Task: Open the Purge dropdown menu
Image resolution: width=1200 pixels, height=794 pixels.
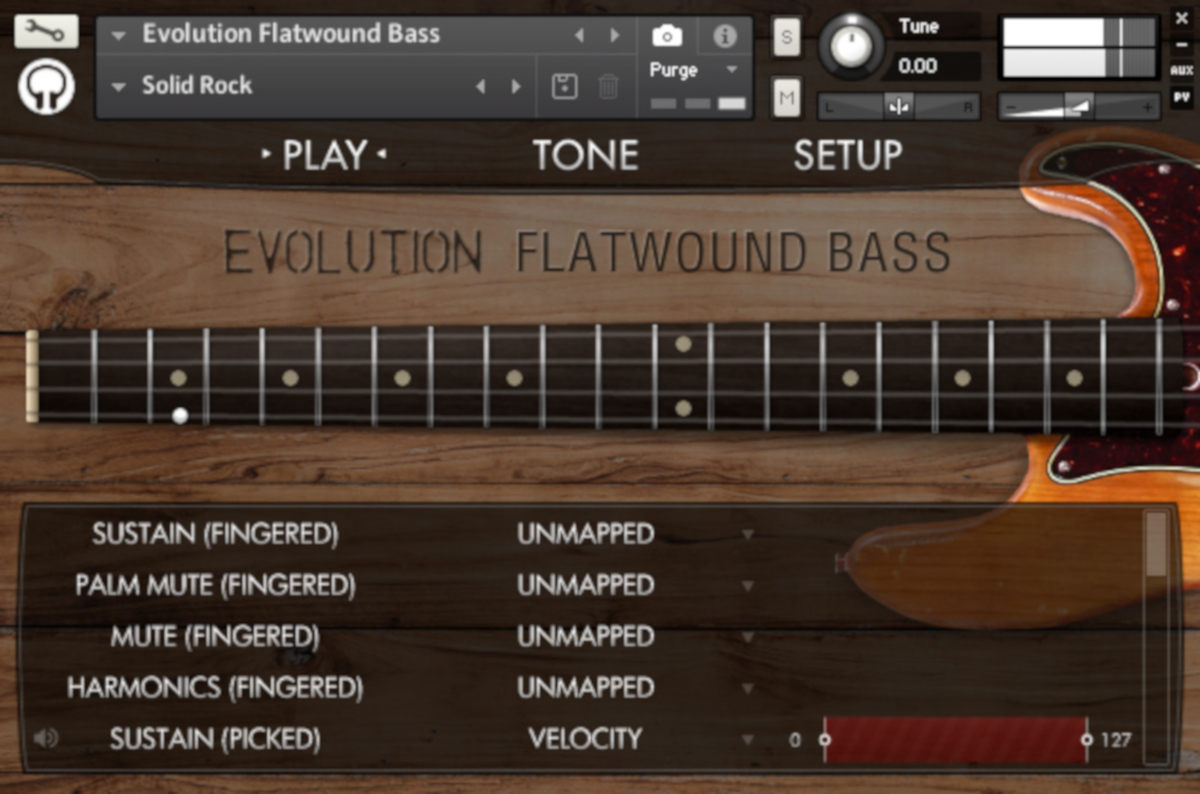Action: point(731,70)
